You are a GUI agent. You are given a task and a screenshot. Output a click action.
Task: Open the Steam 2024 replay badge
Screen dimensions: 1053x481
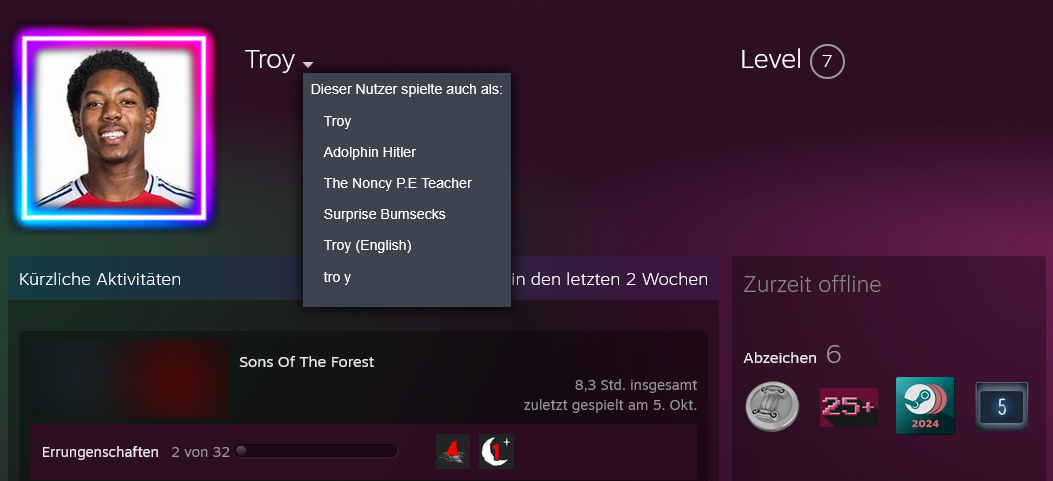coord(925,405)
